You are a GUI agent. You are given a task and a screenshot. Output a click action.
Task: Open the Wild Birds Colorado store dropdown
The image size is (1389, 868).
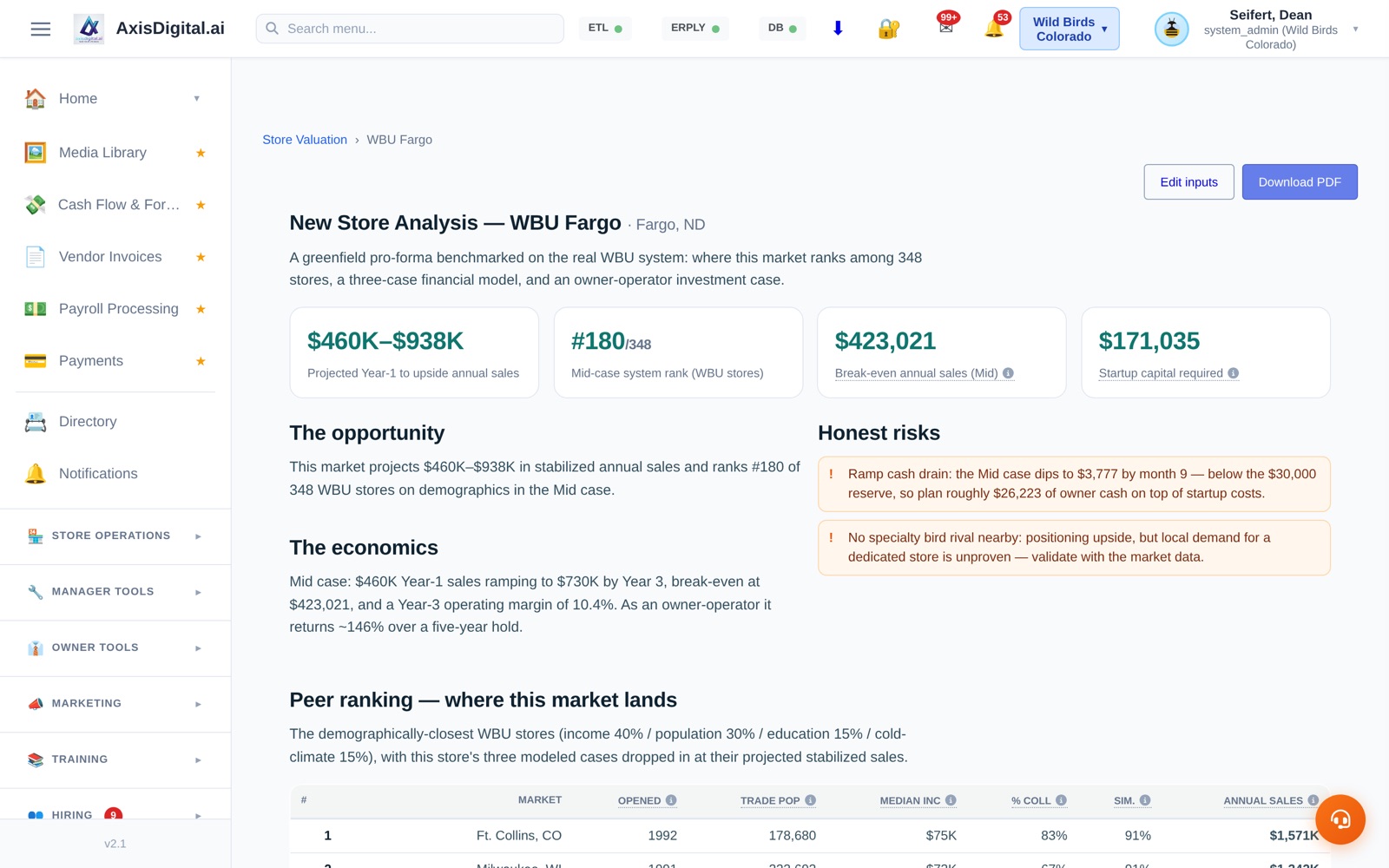[1069, 29]
